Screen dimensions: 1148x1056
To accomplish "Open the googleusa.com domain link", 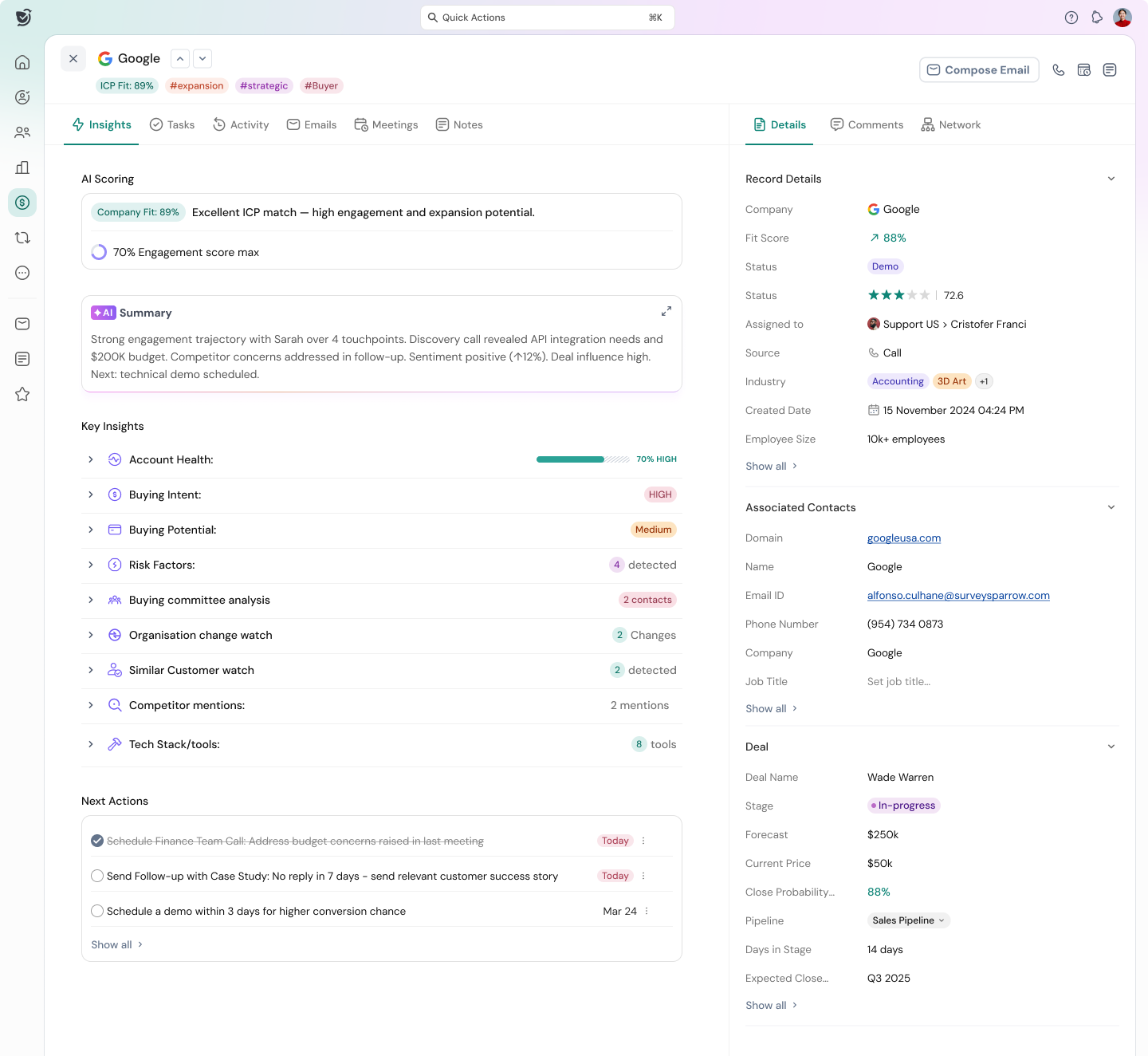I will click(x=904, y=538).
